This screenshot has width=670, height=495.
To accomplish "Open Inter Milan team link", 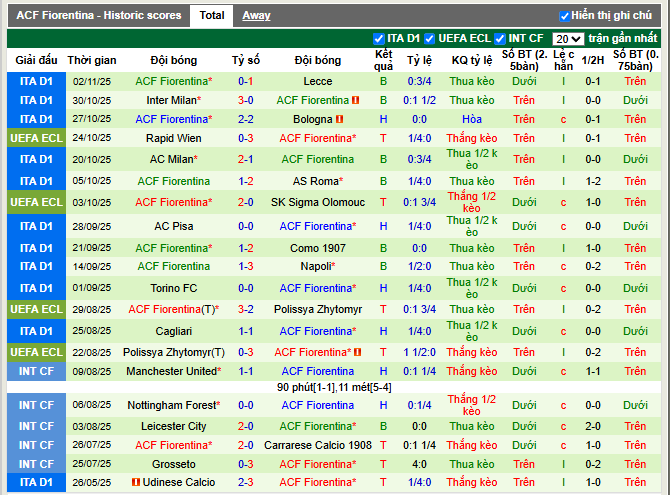I will (x=171, y=100).
